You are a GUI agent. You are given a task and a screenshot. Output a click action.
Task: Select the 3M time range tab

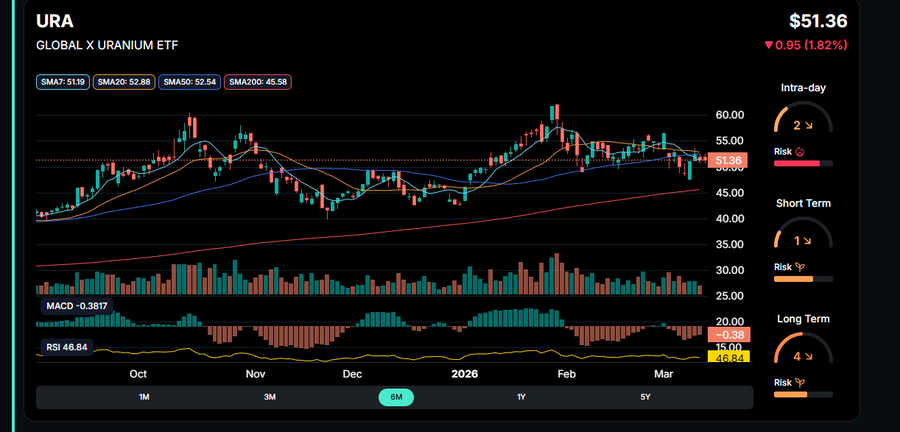270,397
